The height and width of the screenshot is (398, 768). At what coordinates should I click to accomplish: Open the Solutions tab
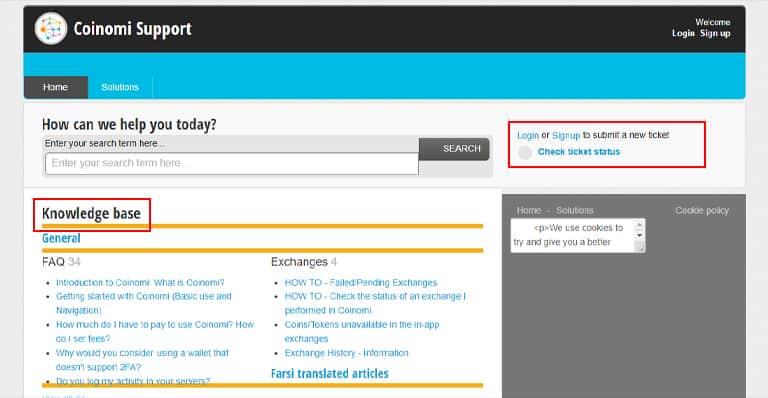[120, 87]
